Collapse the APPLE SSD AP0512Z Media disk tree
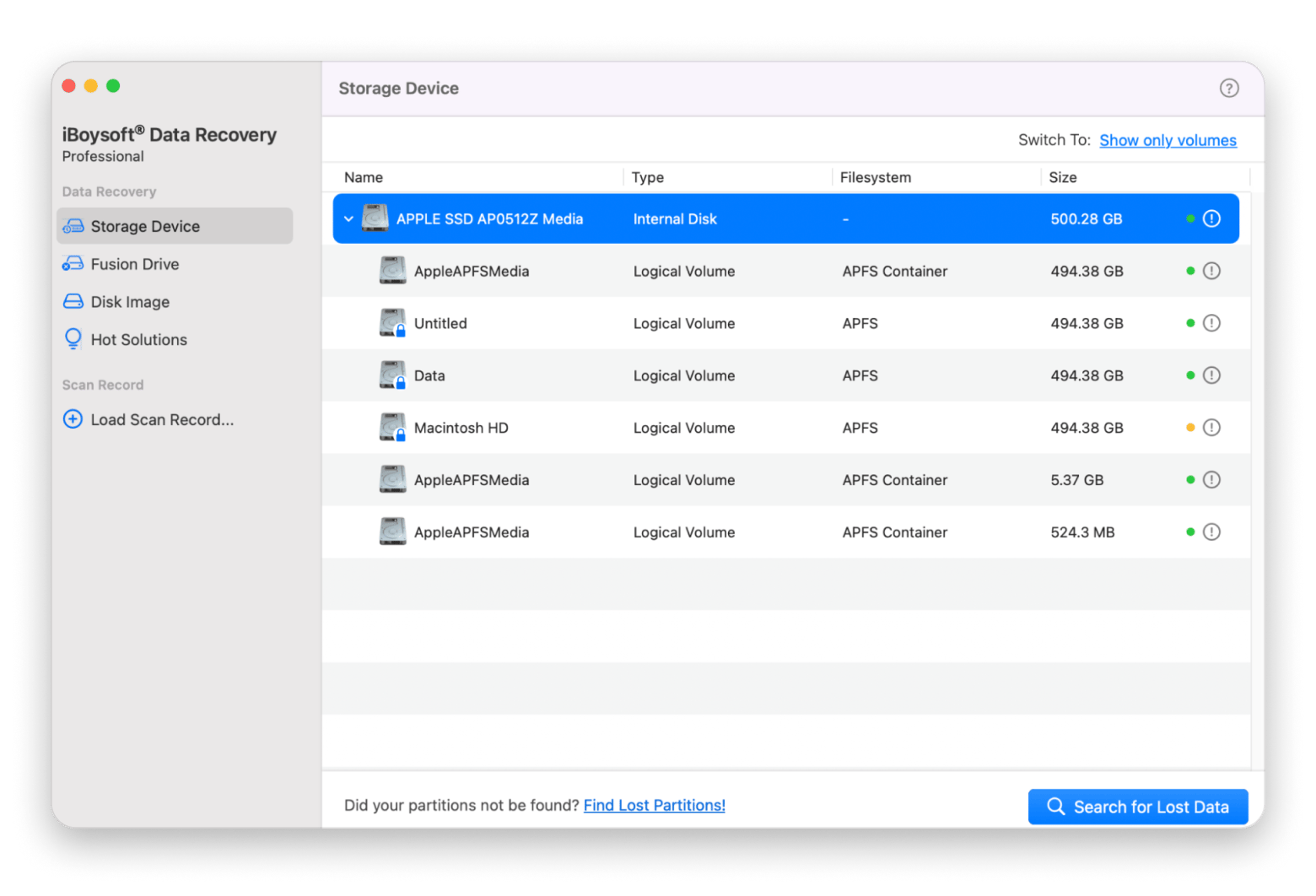This screenshot has width=1316, height=896. [348, 219]
